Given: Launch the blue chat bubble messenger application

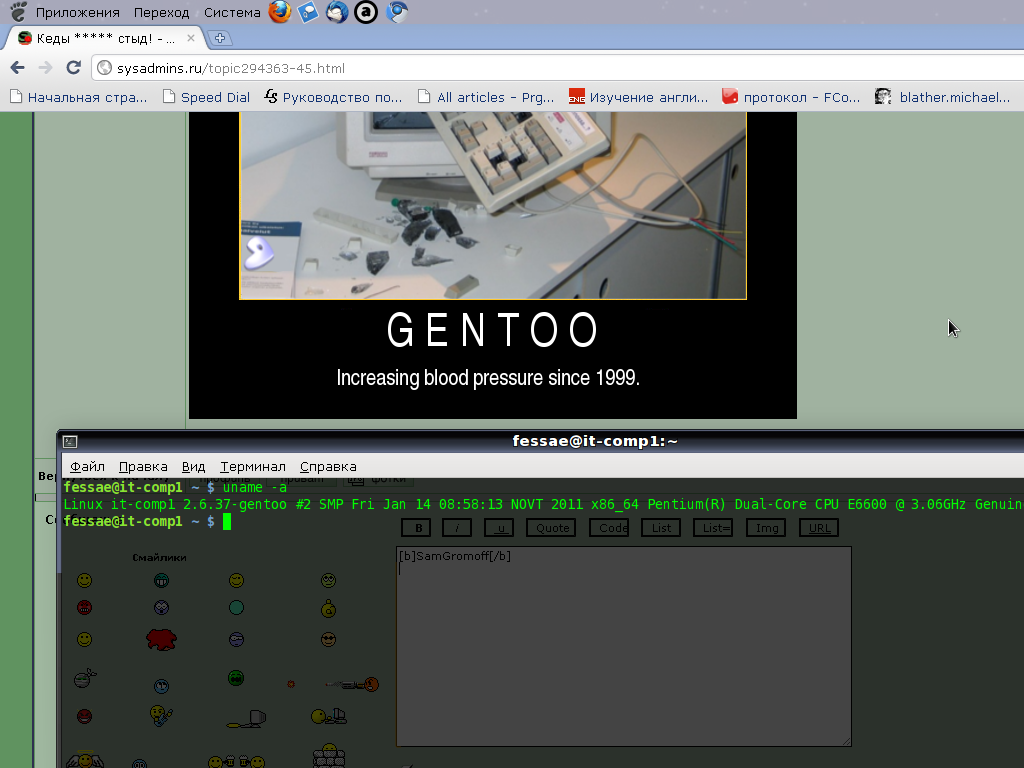Looking at the screenshot, I should point(308,12).
